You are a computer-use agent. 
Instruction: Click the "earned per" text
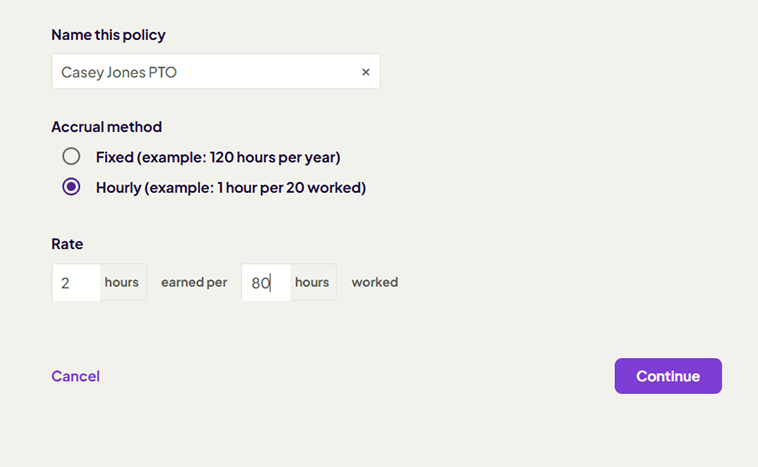point(194,283)
